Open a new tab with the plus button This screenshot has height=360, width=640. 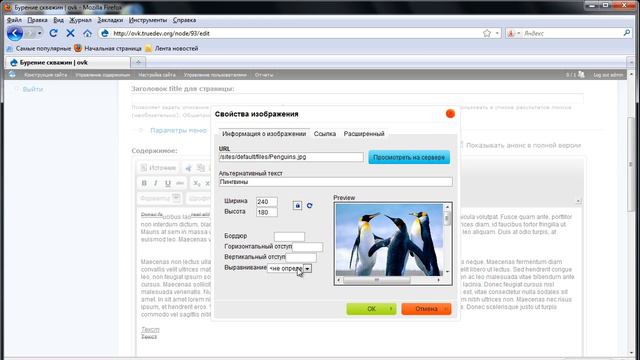click(138, 62)
